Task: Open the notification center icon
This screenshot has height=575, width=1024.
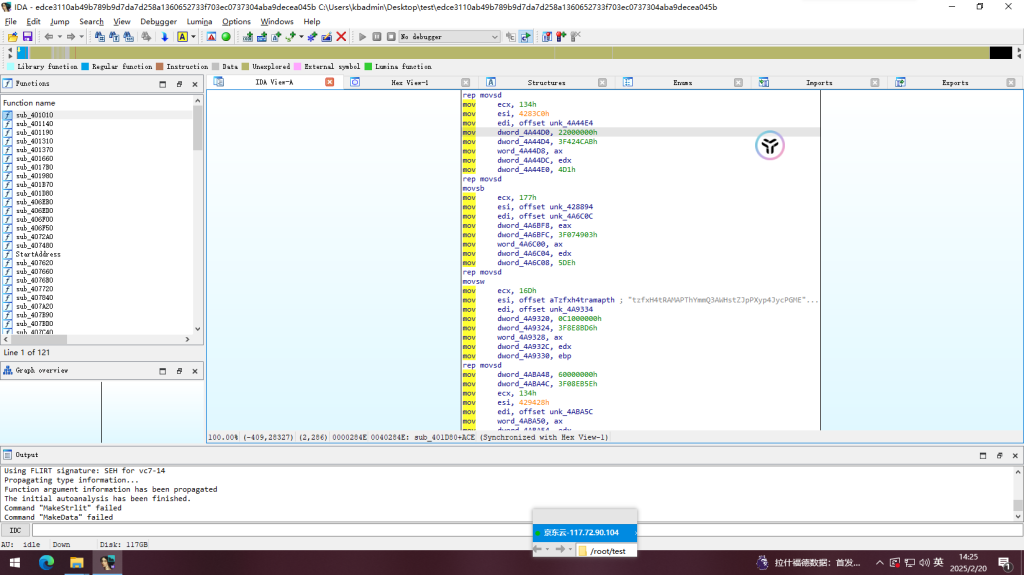Action: (x=1004, y=562)
